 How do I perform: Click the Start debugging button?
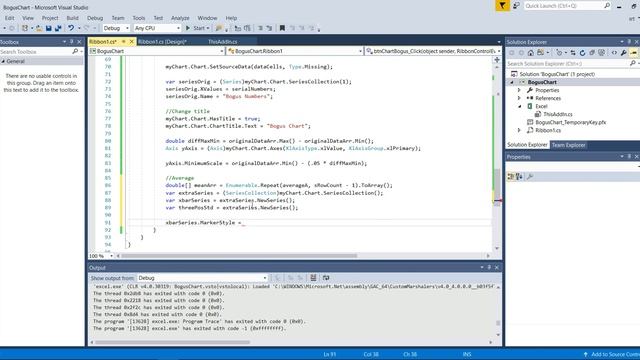pyautogui.click(x=196, y=28)
